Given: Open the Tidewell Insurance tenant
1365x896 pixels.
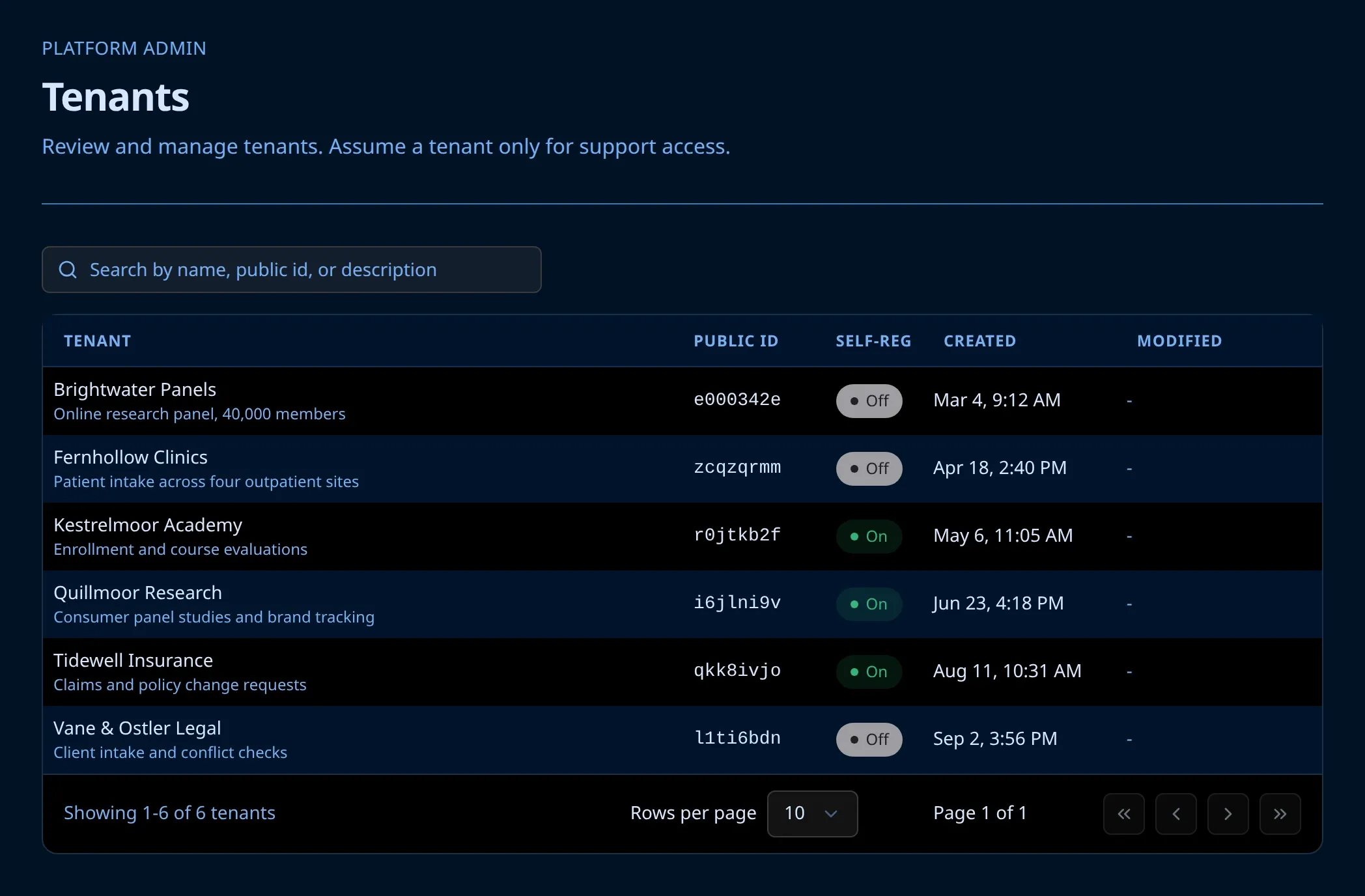Looking at the screenshot, I should [133, 660].
